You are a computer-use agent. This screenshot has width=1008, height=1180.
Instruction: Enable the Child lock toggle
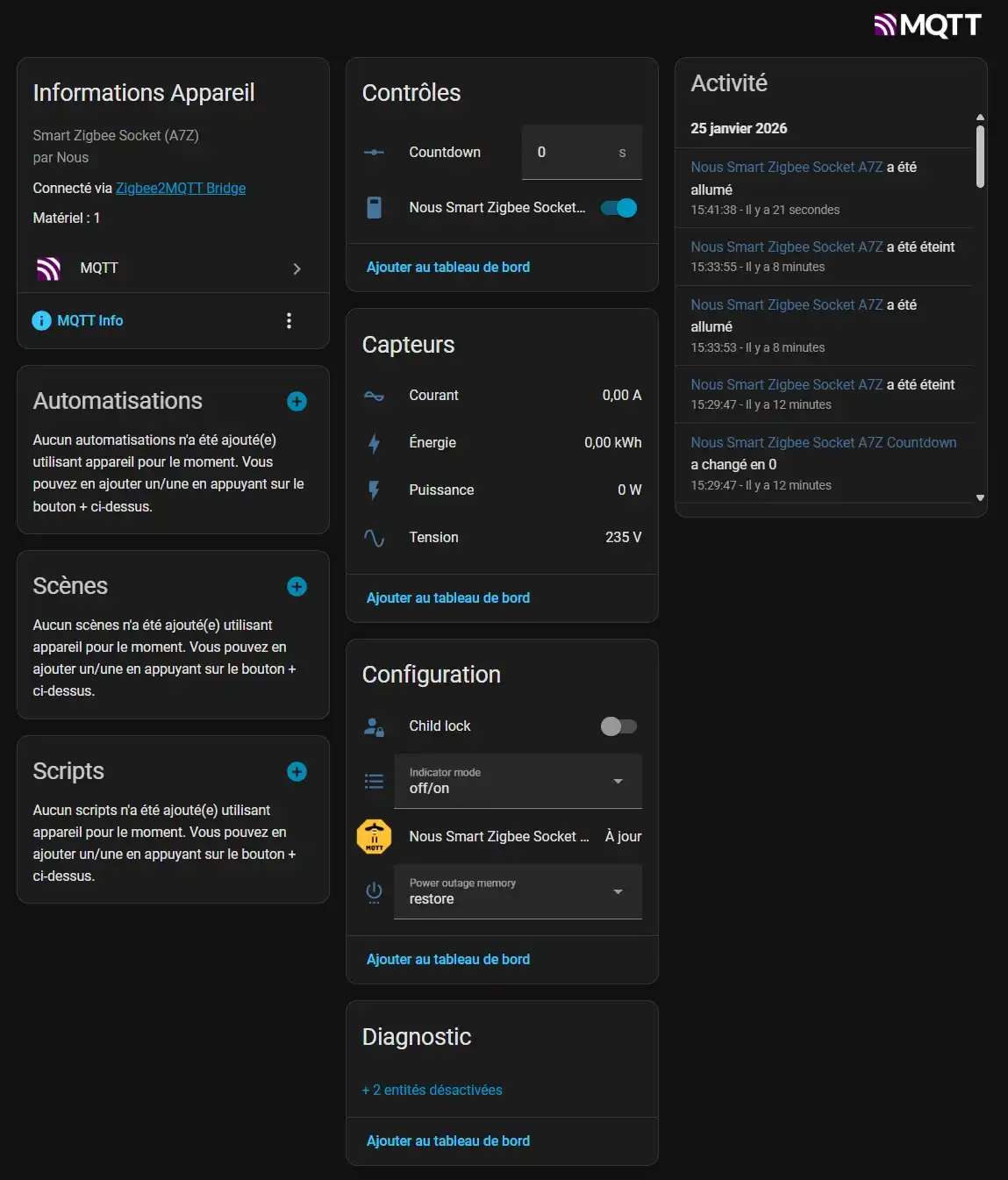coord(618,726)
